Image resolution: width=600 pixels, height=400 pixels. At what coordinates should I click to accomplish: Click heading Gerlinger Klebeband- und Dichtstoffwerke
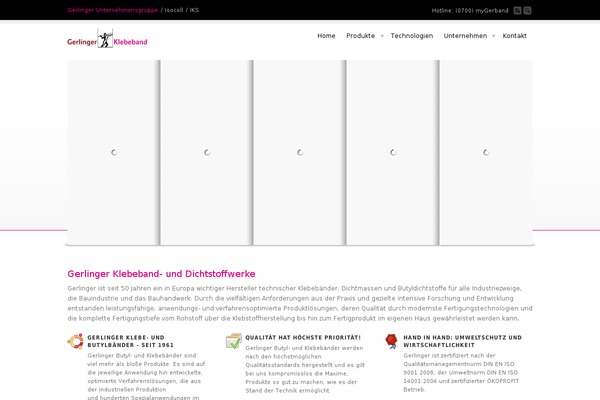point(161,274)
